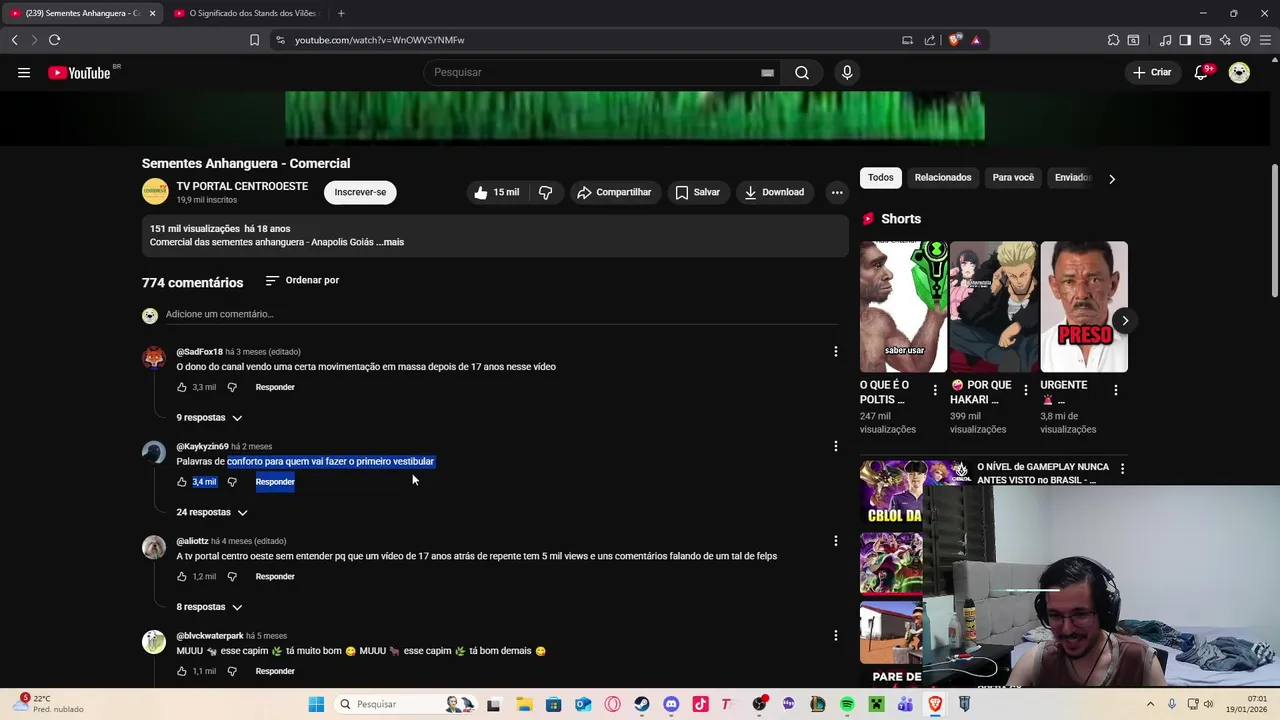Viewport: 1280px width, 720px height.
Task: Click the Salvar button
Action: (x=697, y=192)
